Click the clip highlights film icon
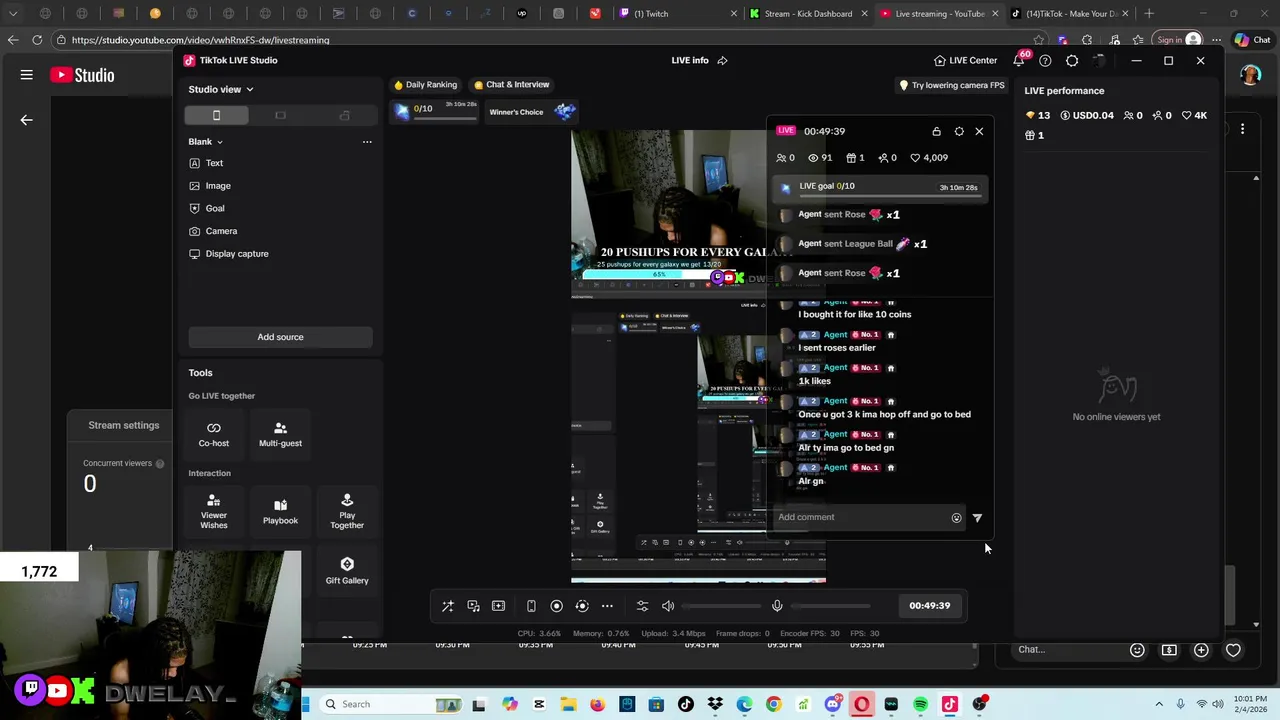This screenshot has width=1280, height=720. [x=498, y=606]
